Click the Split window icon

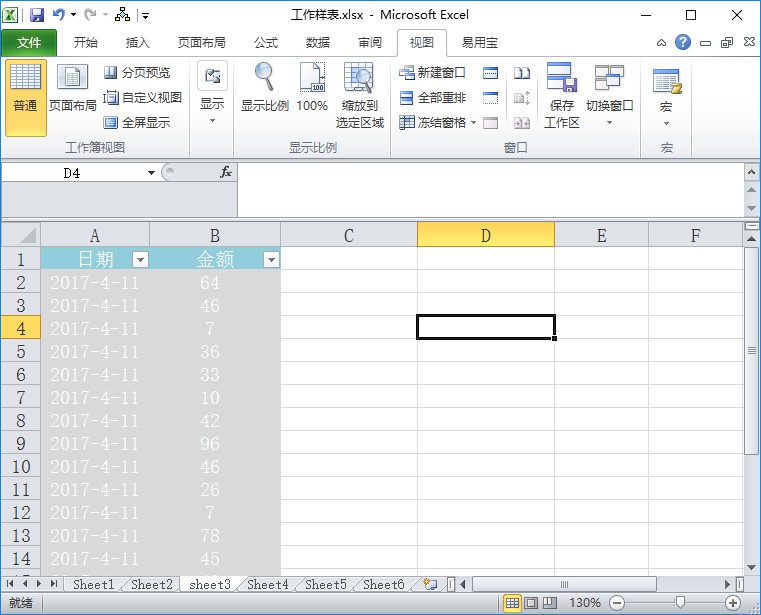(491, 73)
